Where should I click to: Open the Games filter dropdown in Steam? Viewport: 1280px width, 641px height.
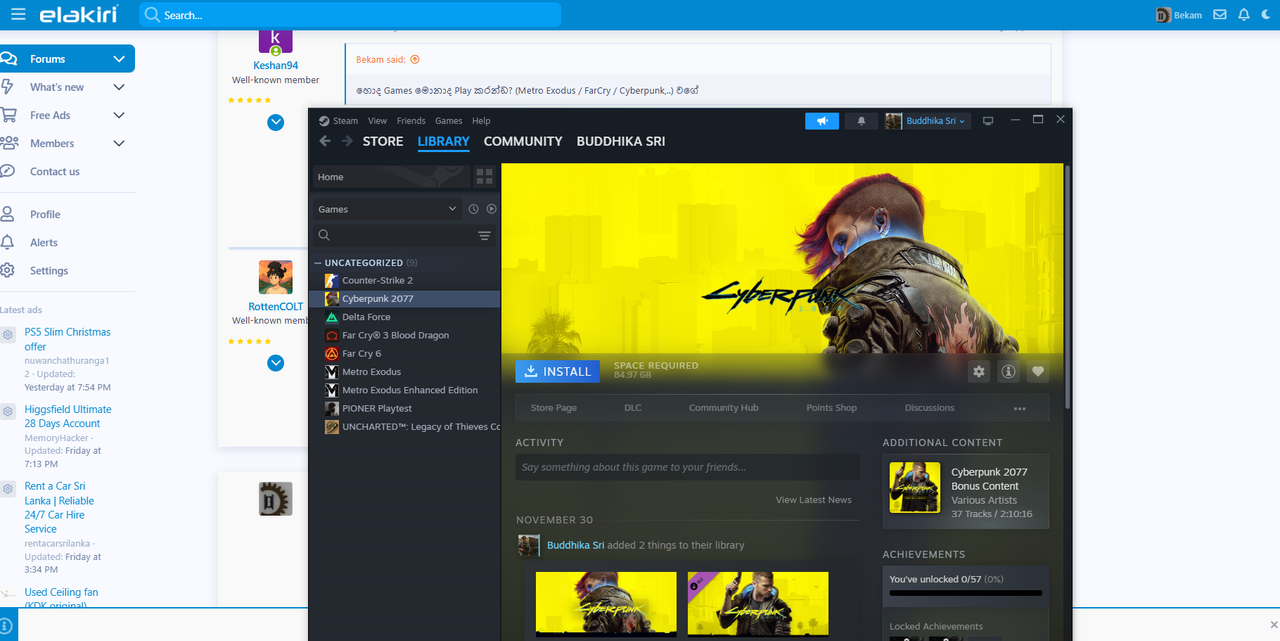387,209
